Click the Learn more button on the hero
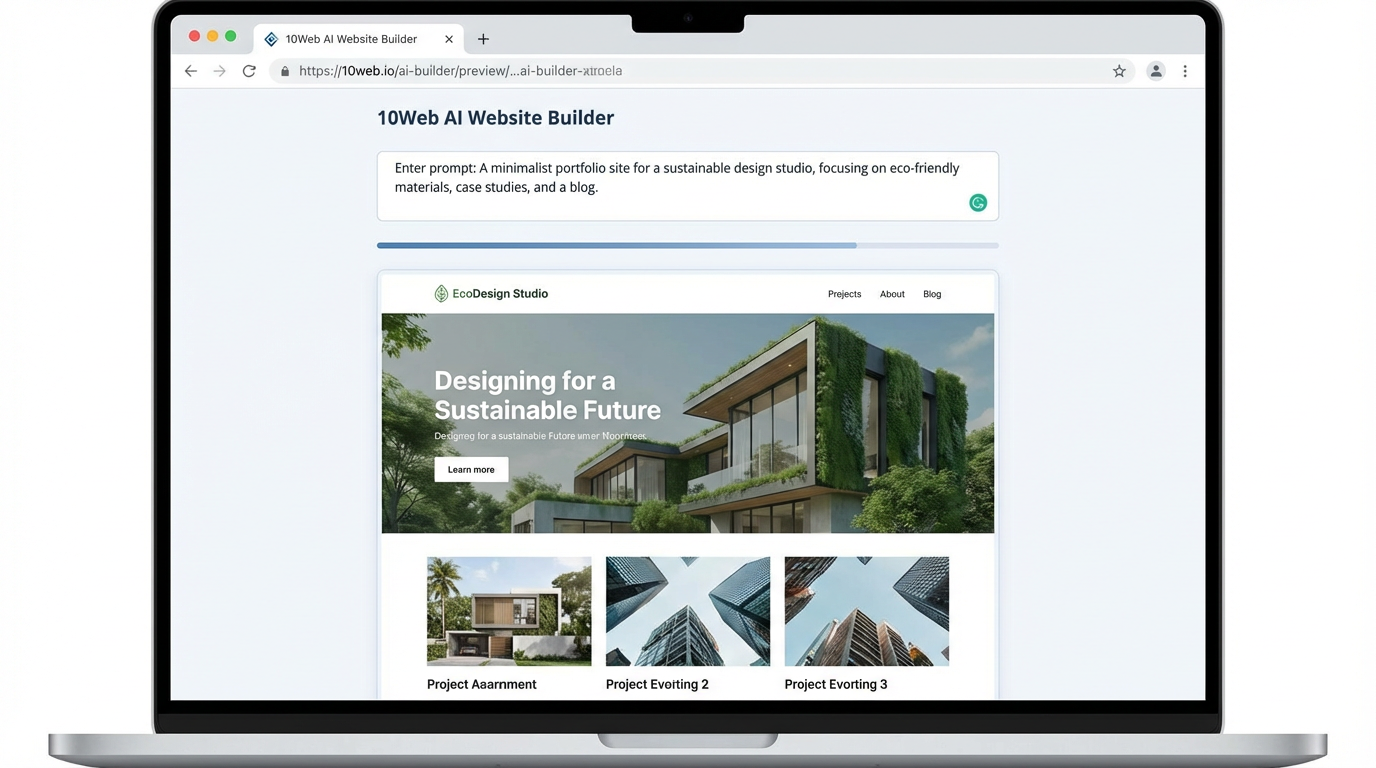The image size is (1376, 768). click(471, 469)
